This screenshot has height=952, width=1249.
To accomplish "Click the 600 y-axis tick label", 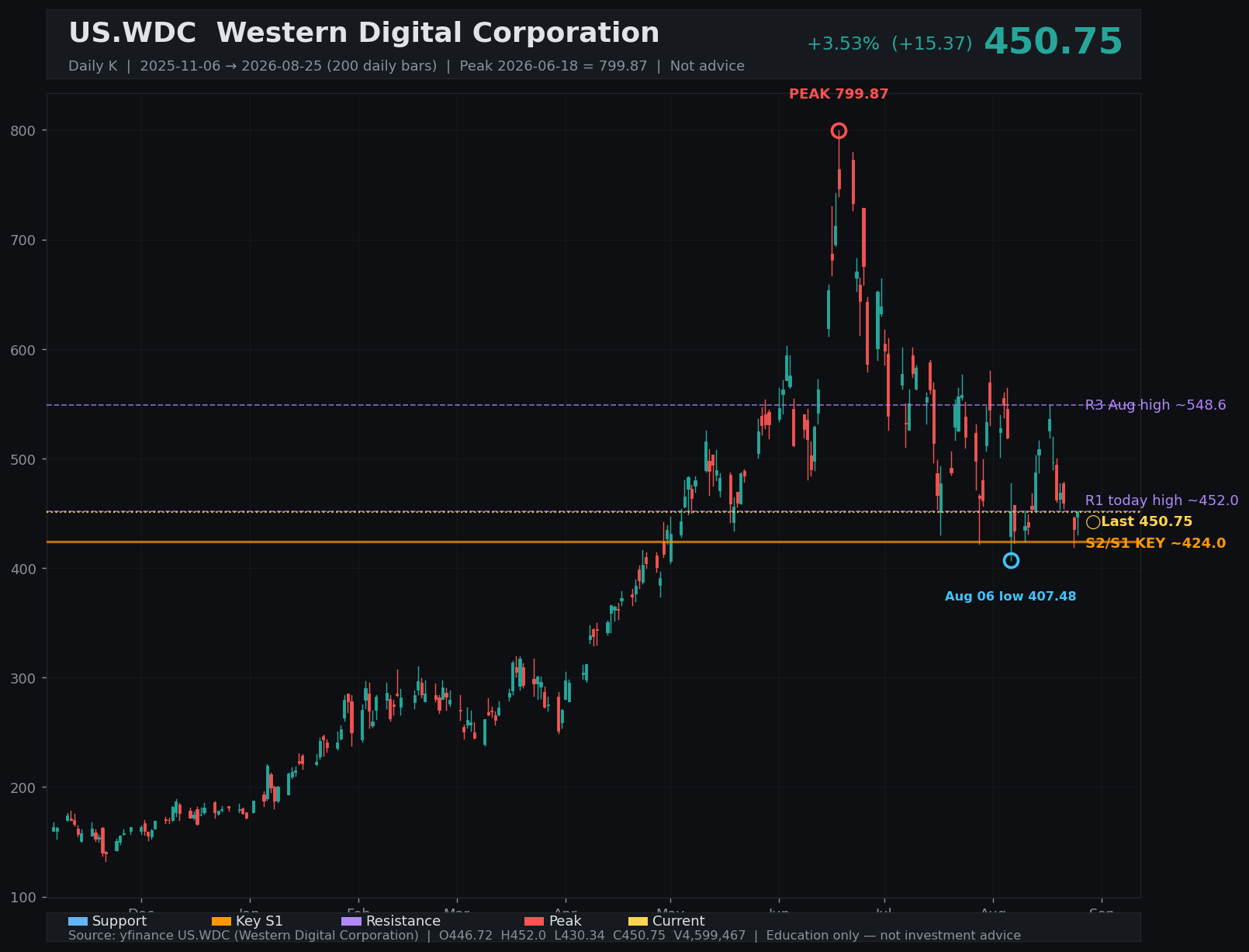I will tap(22, 349).
